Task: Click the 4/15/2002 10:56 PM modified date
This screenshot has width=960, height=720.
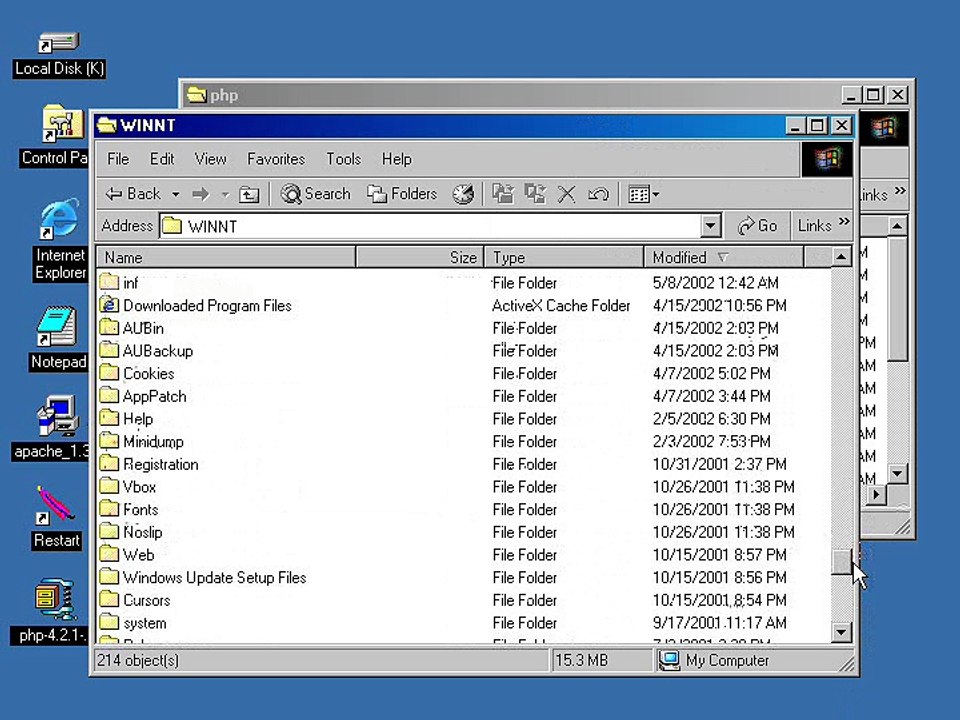Action: coord(719,306)
